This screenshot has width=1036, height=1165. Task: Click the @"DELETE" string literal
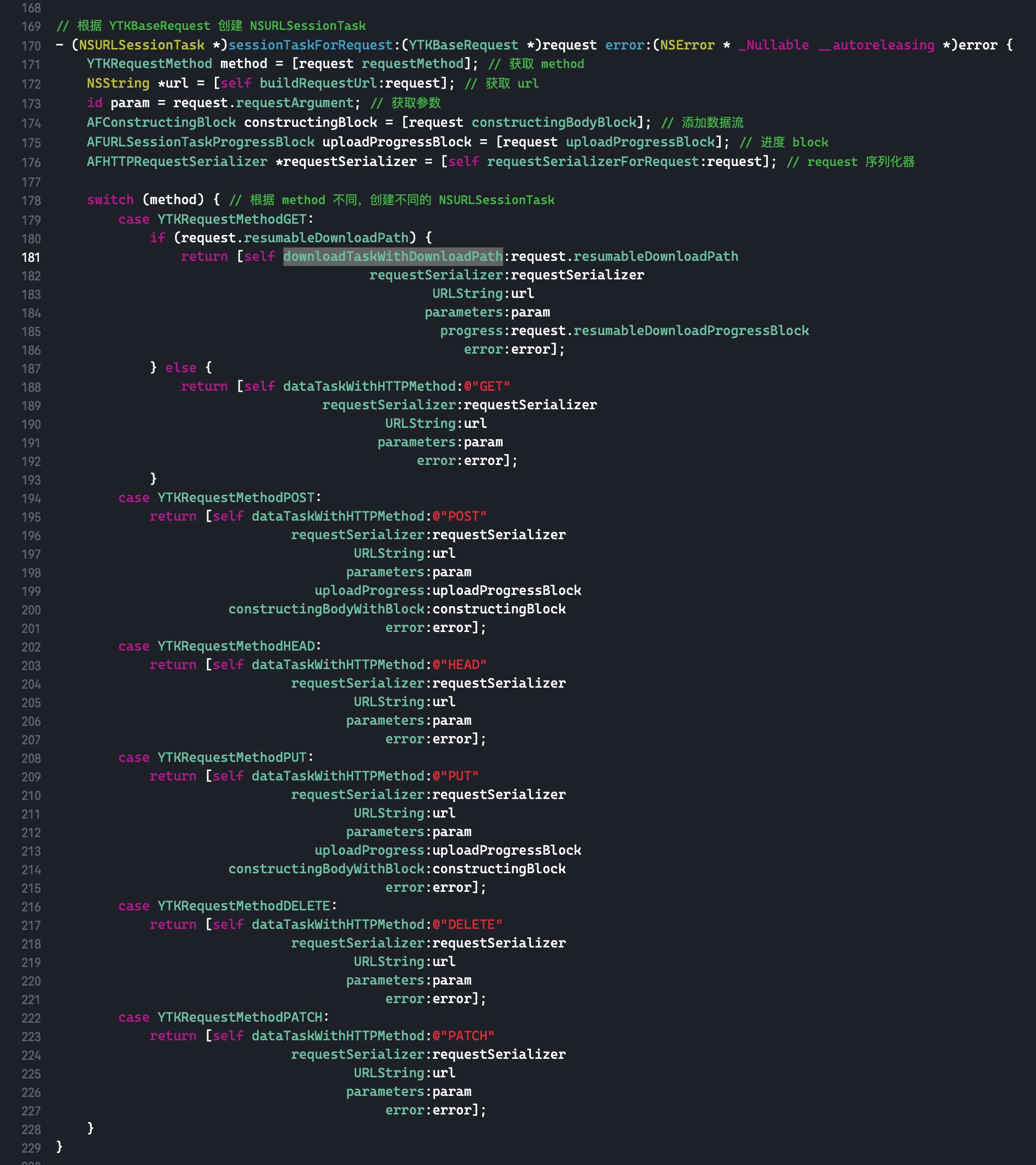point(467,924)
